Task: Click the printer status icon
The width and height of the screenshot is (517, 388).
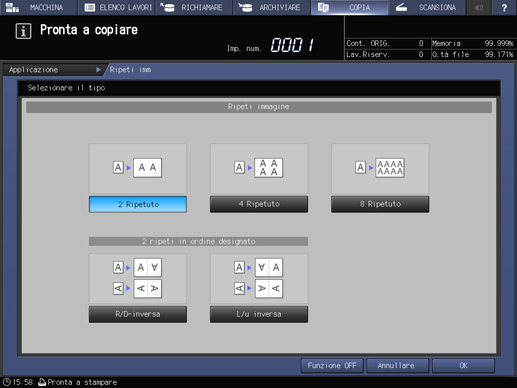Action: click(x=42, y=382)
